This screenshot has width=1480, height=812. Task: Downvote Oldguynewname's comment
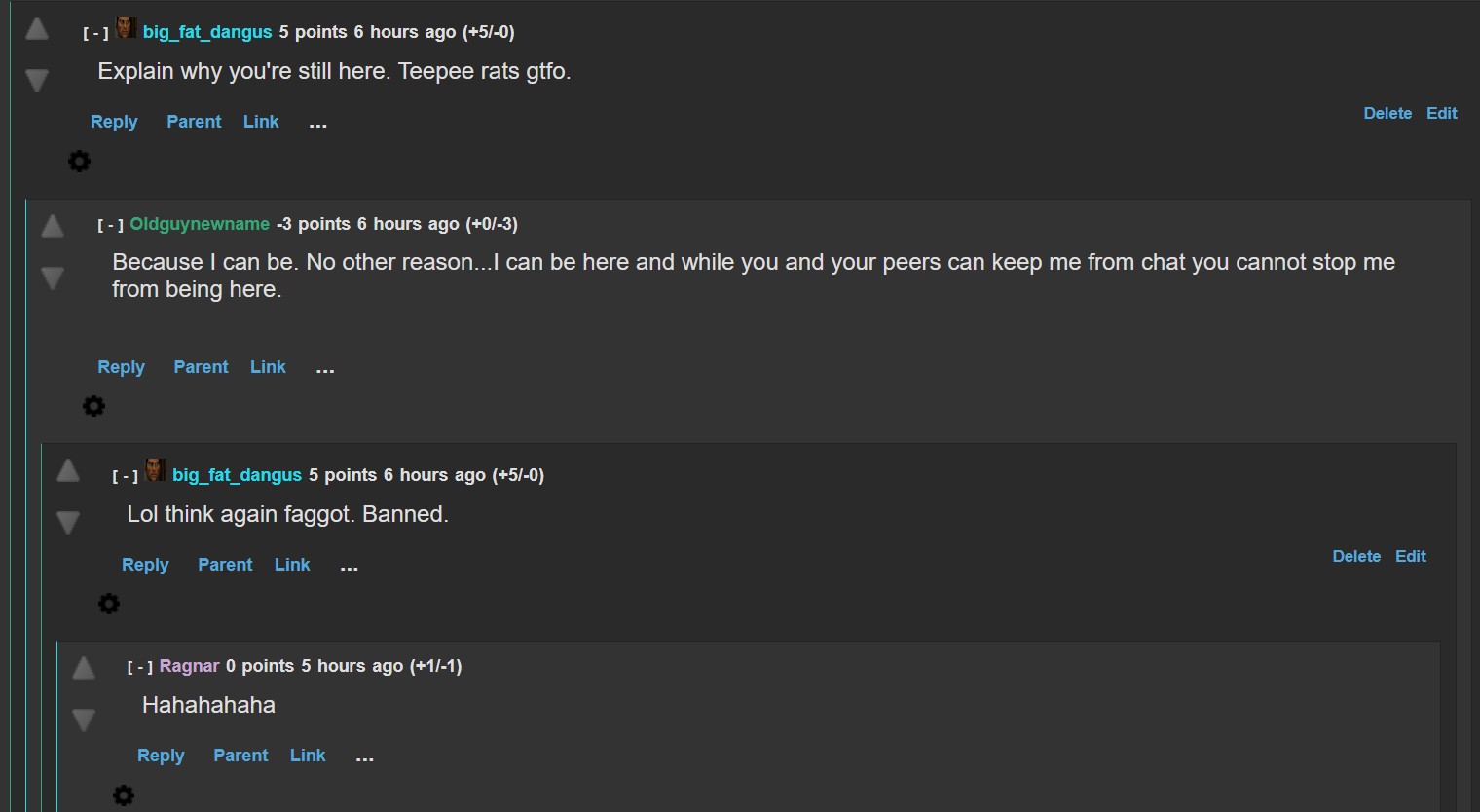[53, 278]
